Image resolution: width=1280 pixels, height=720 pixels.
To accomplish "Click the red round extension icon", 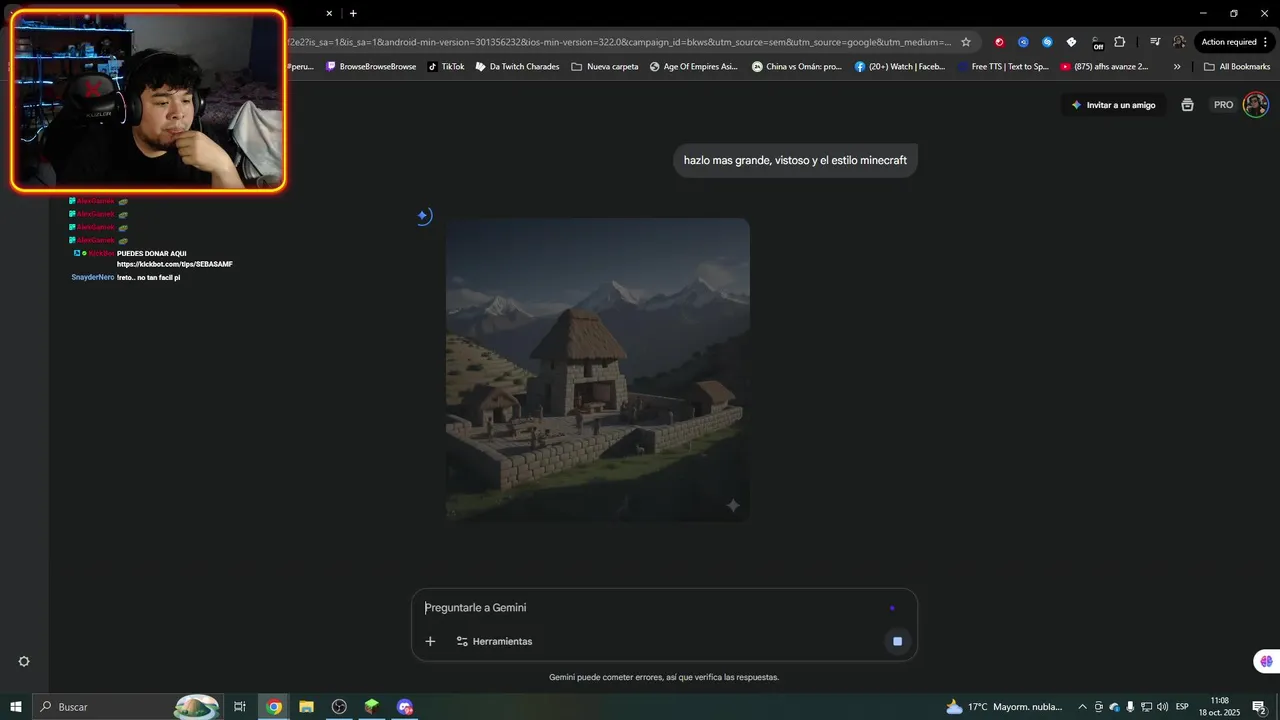I will [999, 42].
